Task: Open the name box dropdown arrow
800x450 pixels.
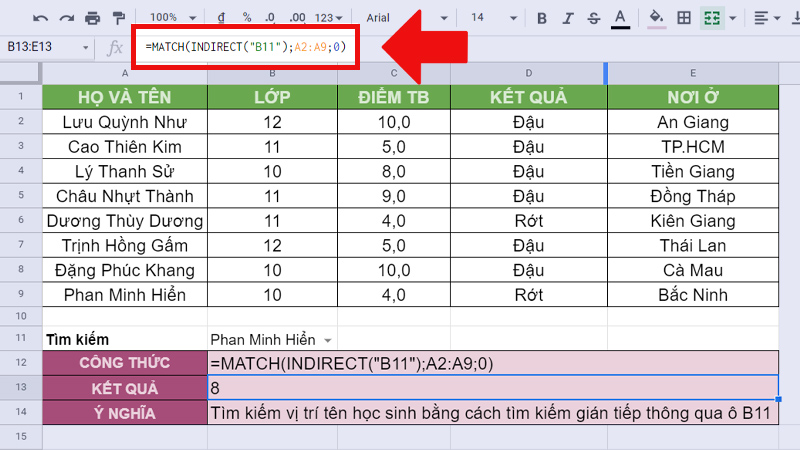Action: pyautogui.click(x=85, y=47)
